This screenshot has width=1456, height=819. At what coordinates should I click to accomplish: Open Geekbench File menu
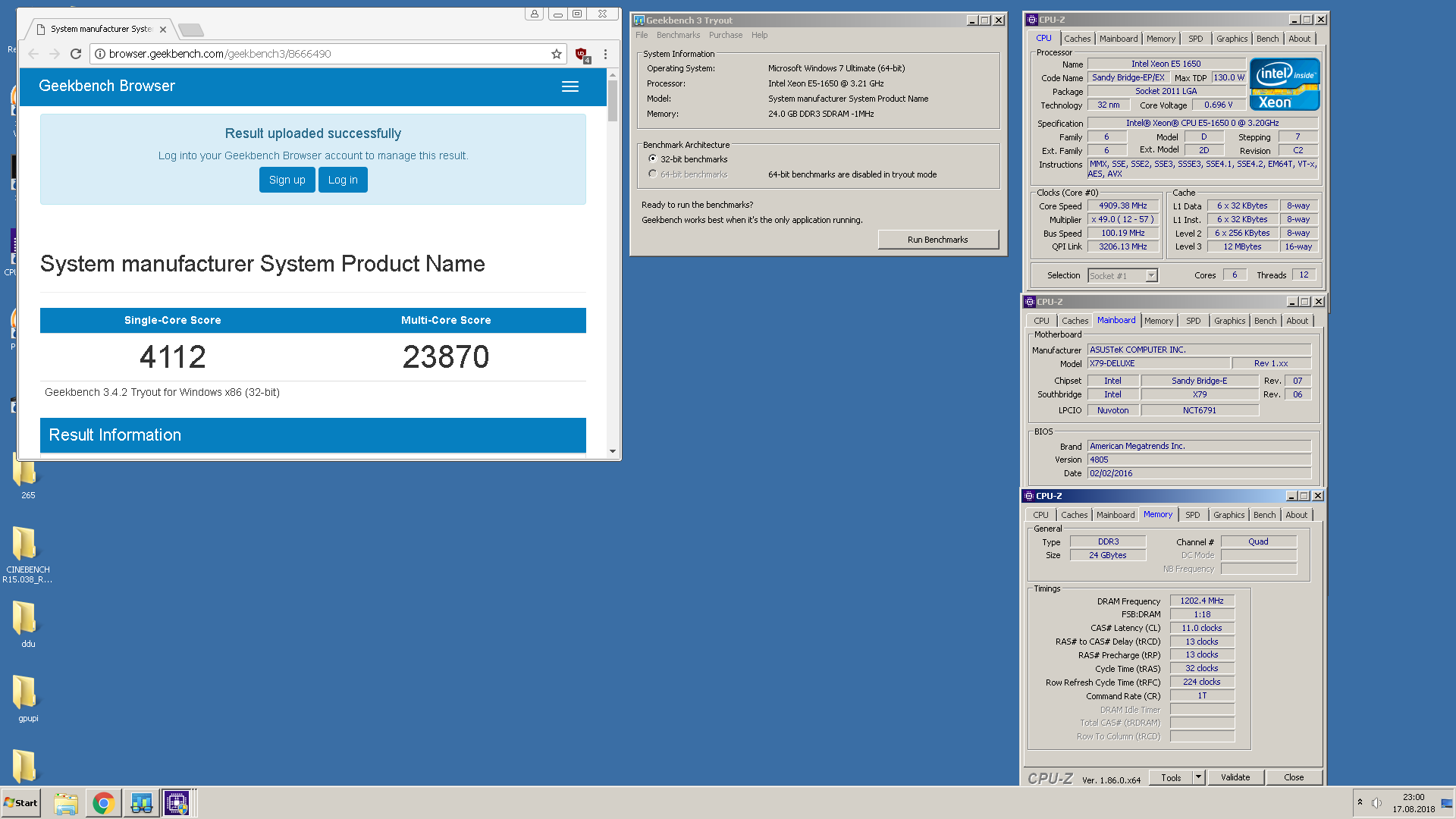pos(642,36)
